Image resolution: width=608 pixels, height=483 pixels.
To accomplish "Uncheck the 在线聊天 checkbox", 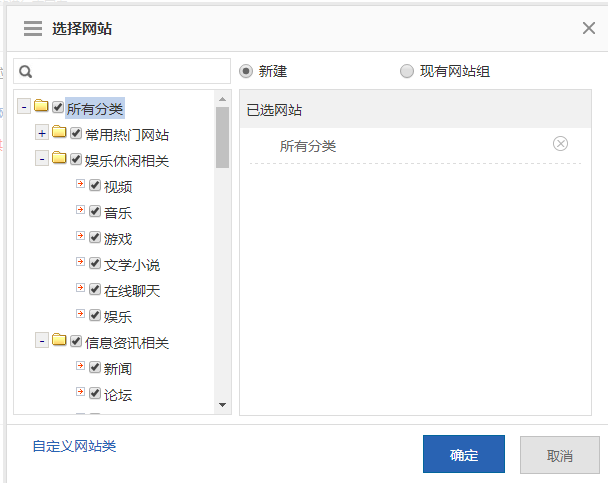I will pos(95,289).
